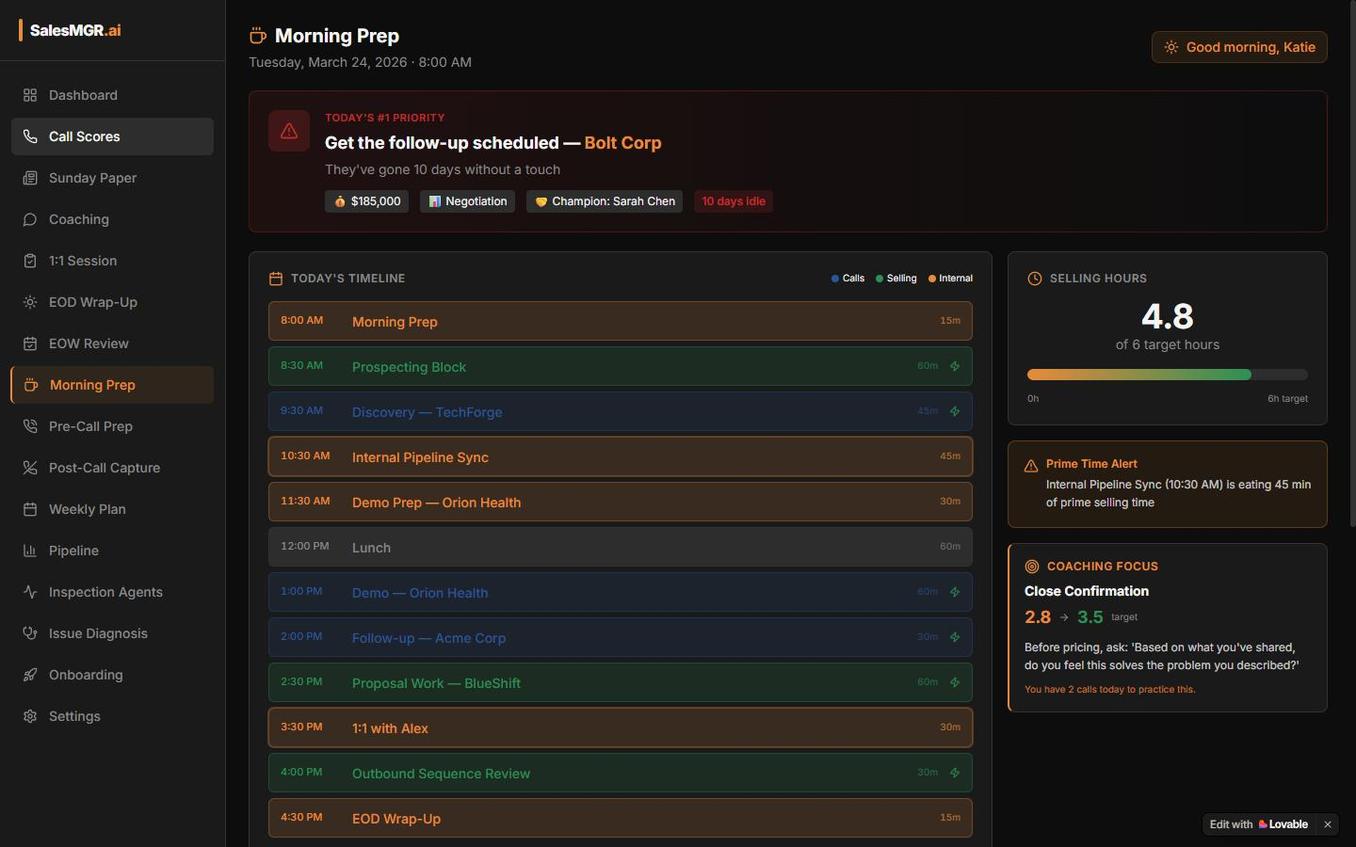Click the icon beside Post-Call Capture
Image resolution: width=1356 pixels, height=847 pixels.
pos(30,468)
